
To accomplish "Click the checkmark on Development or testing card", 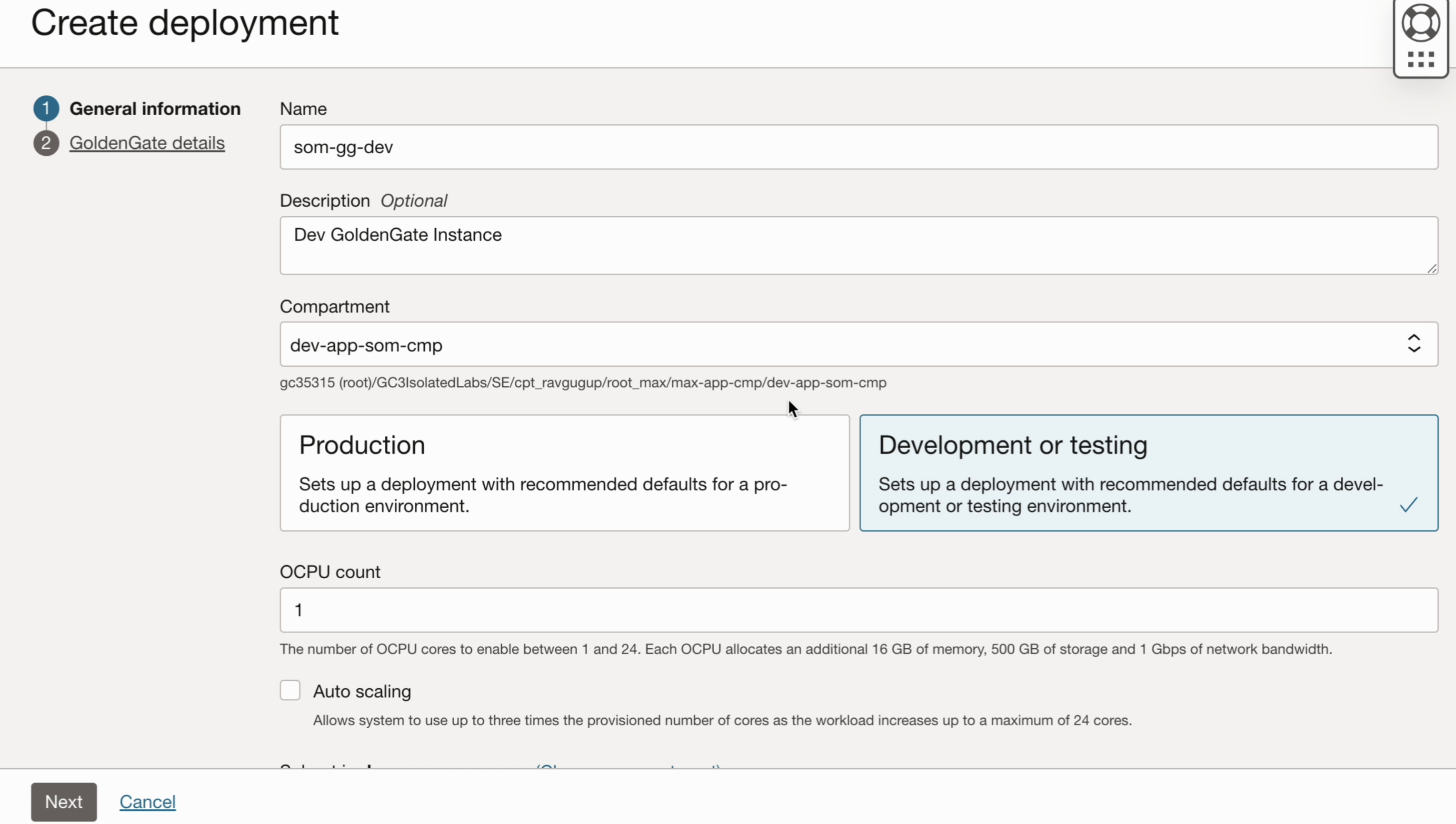I will [1408, 505].
